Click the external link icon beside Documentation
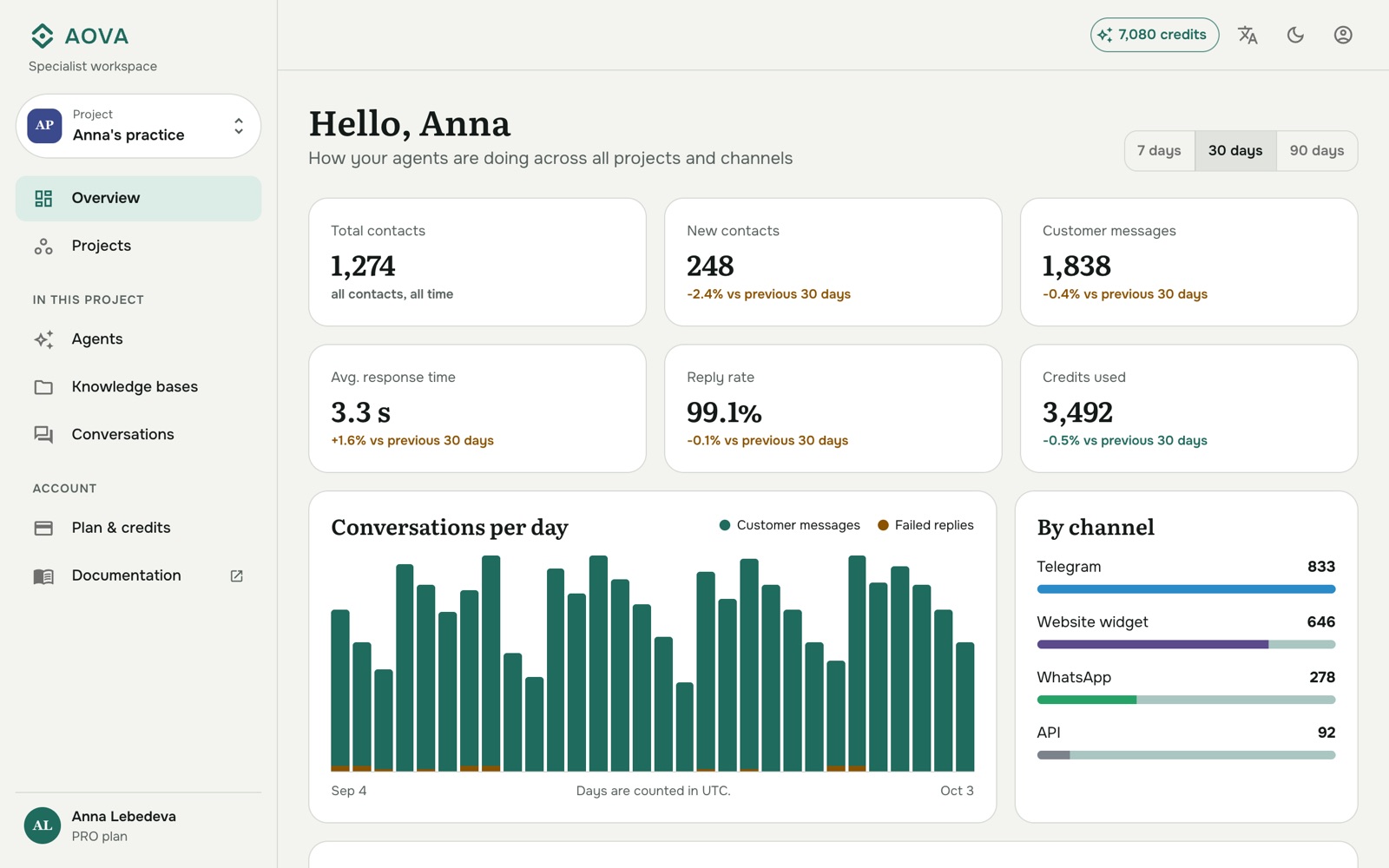Image resolution: width=1389 pixels, height=868 pixels. click(x=236, y=575)
